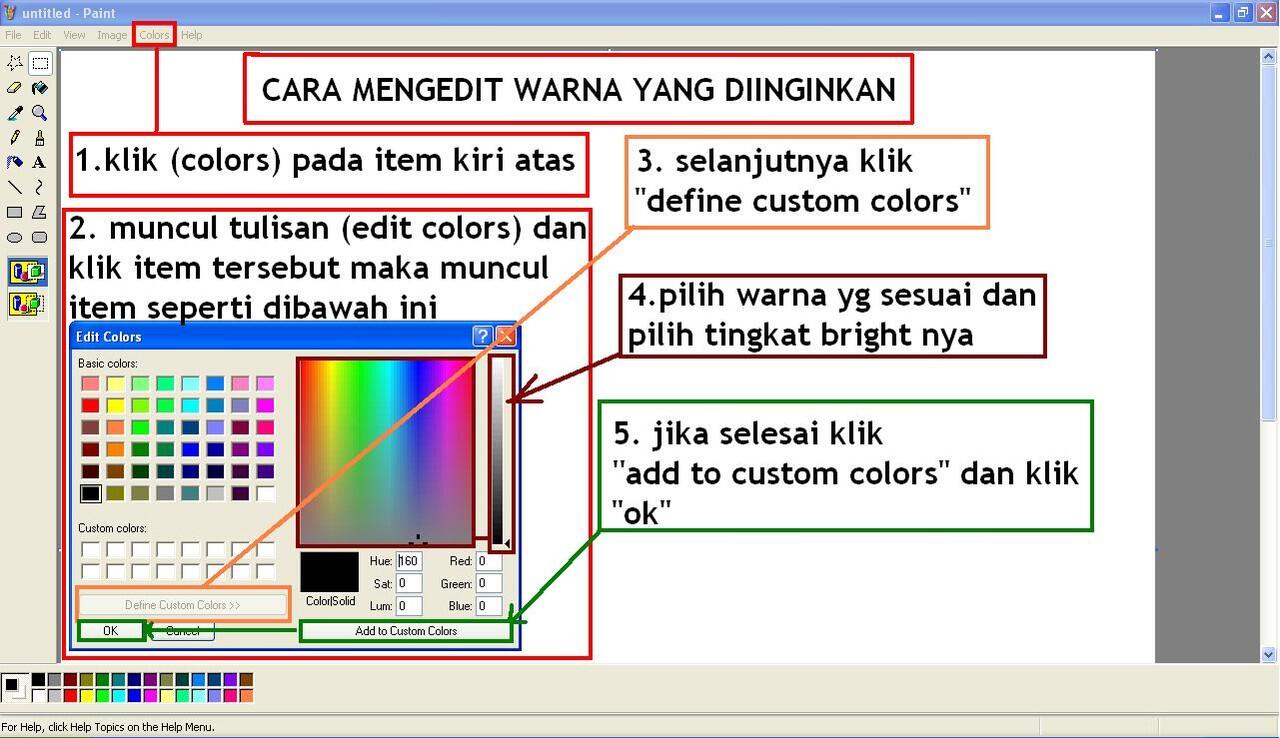Choose the Ellipse tool

click(x=15, y=237)
